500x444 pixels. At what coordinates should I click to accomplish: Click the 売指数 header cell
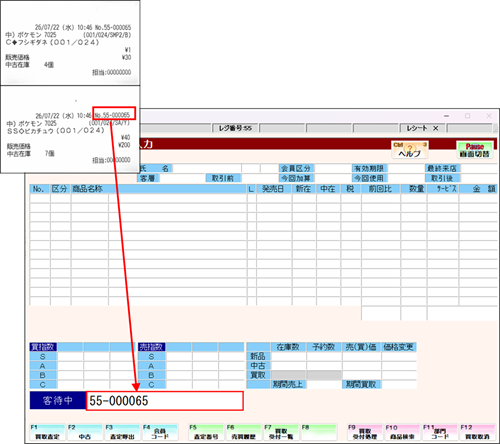tap(152, 347)
